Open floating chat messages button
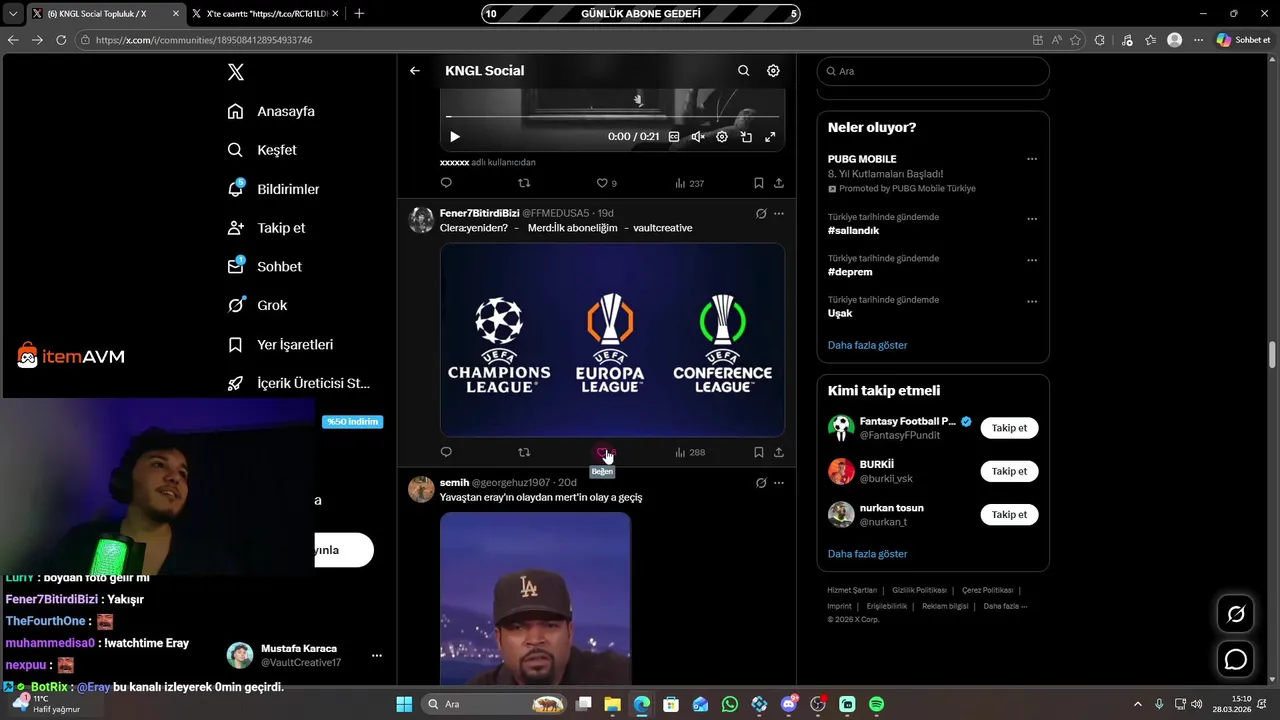The height and width of the screenshot is (720, 1280). pyautogui.click(x=1236, y=660)
